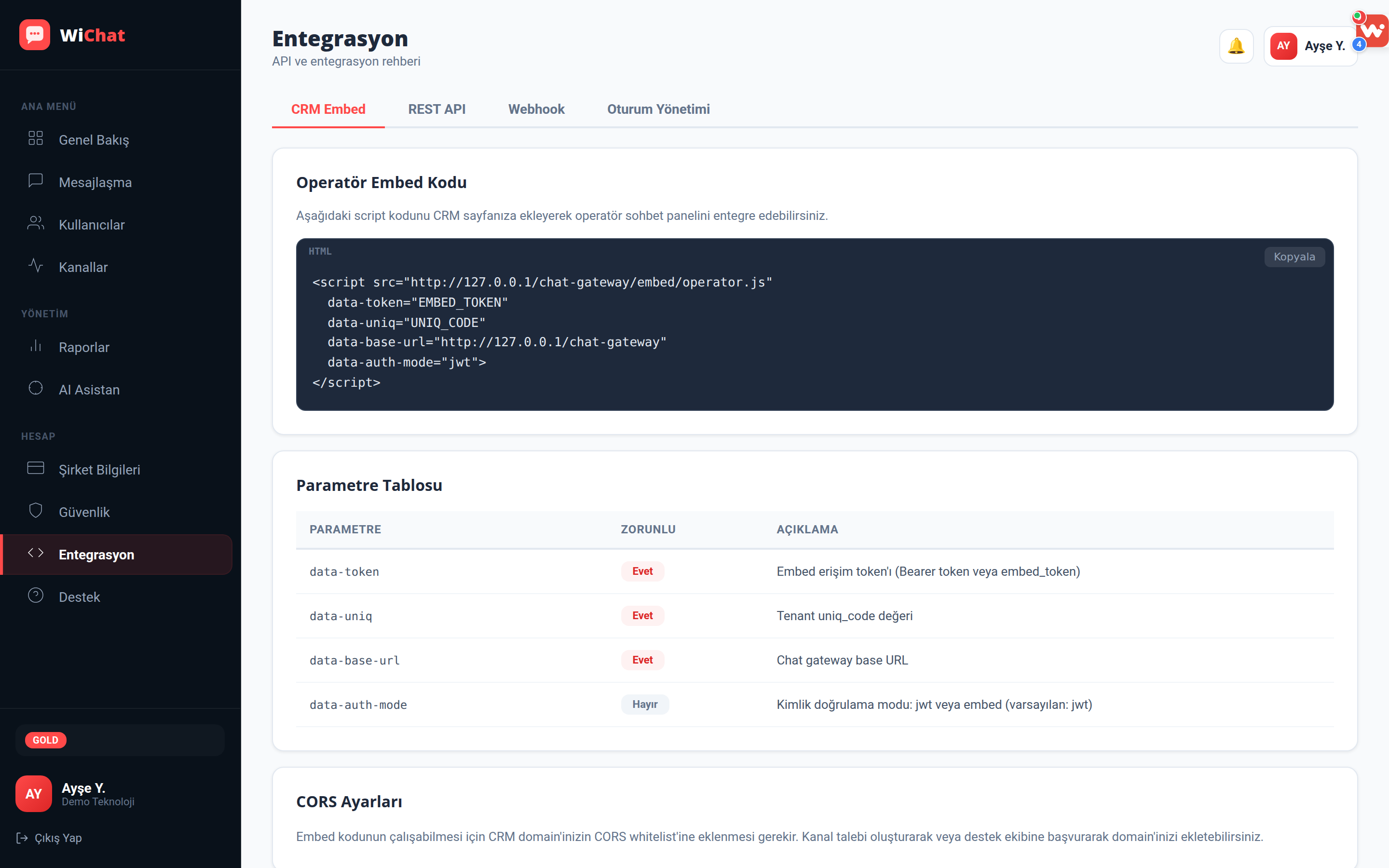Open the notification bell
Viewport: 1389px width, 868px height.
tap(1236, 46)
